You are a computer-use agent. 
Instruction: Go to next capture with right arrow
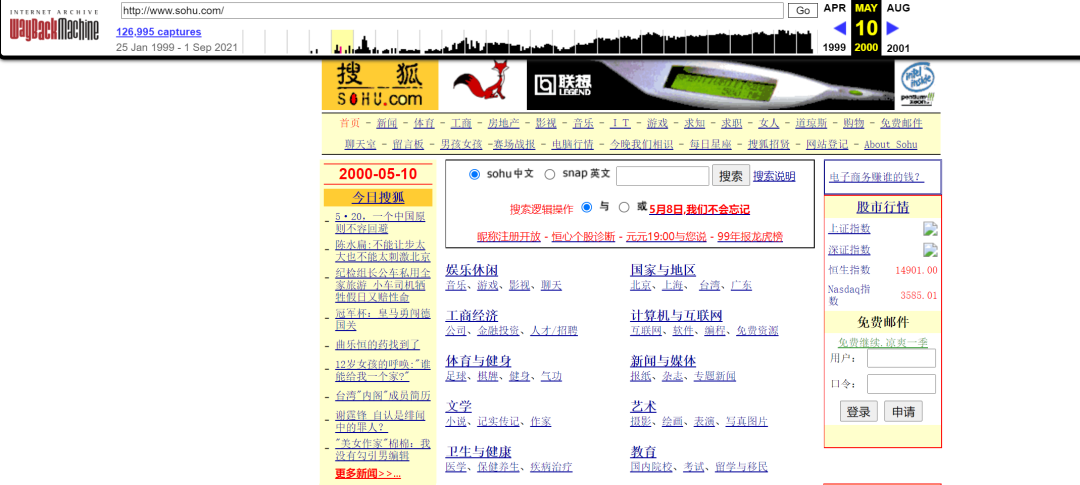[x=893, y=28]
